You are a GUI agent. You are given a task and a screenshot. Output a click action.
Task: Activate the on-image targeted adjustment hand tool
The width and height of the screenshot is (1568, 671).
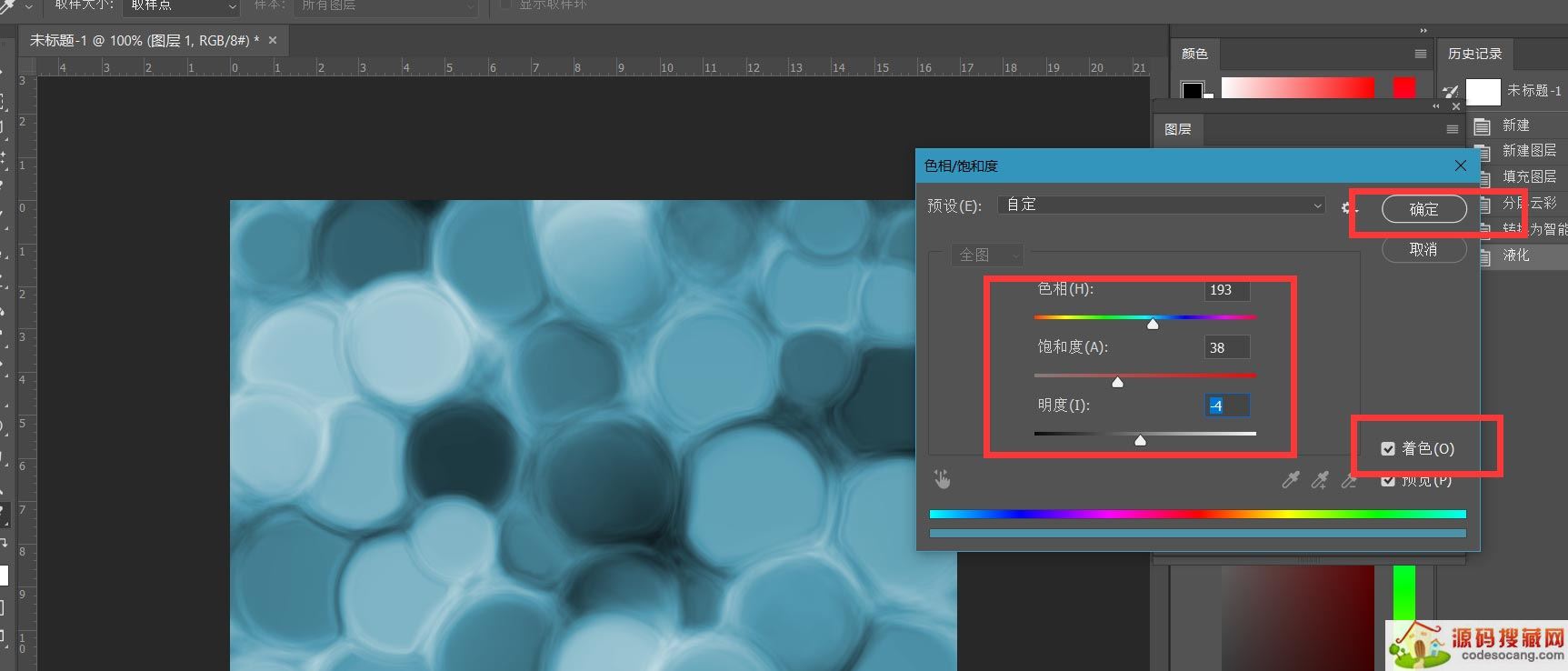(942, 479)
